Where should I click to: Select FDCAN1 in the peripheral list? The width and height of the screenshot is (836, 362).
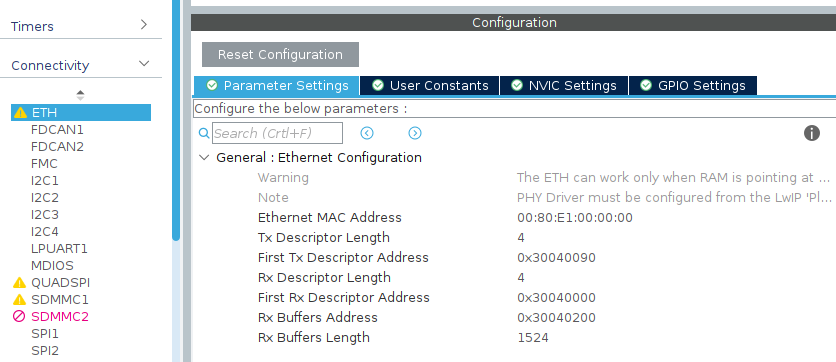[x=57, y=130]
